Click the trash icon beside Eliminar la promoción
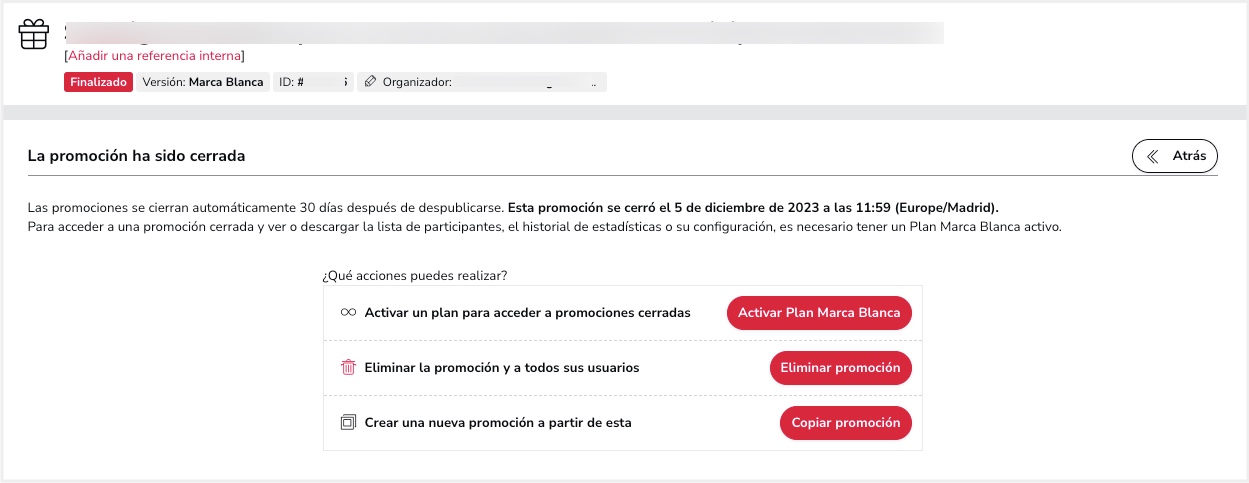 click(x=348, y=367)
